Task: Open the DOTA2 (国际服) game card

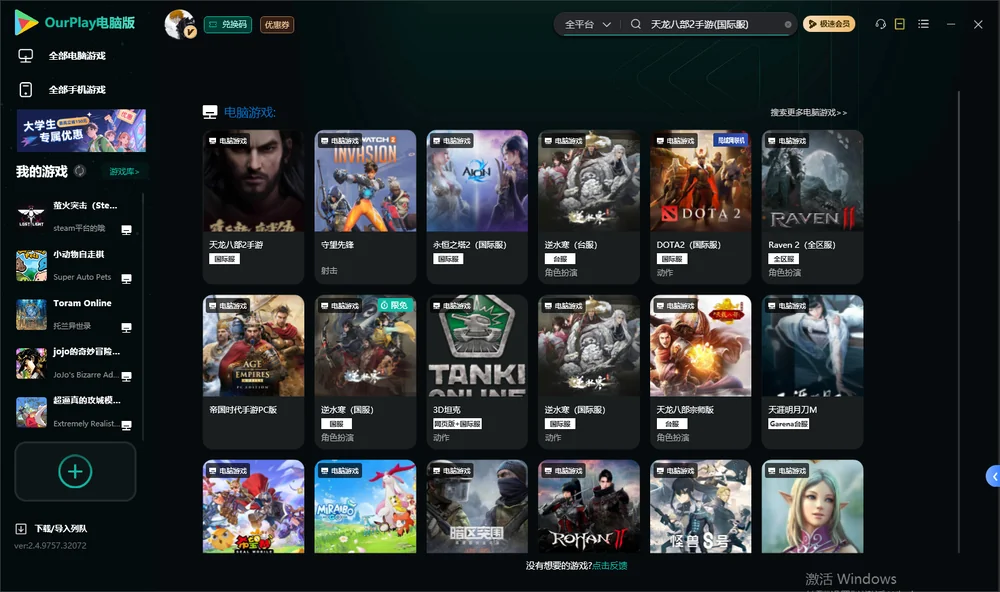Action: point(701,207)
